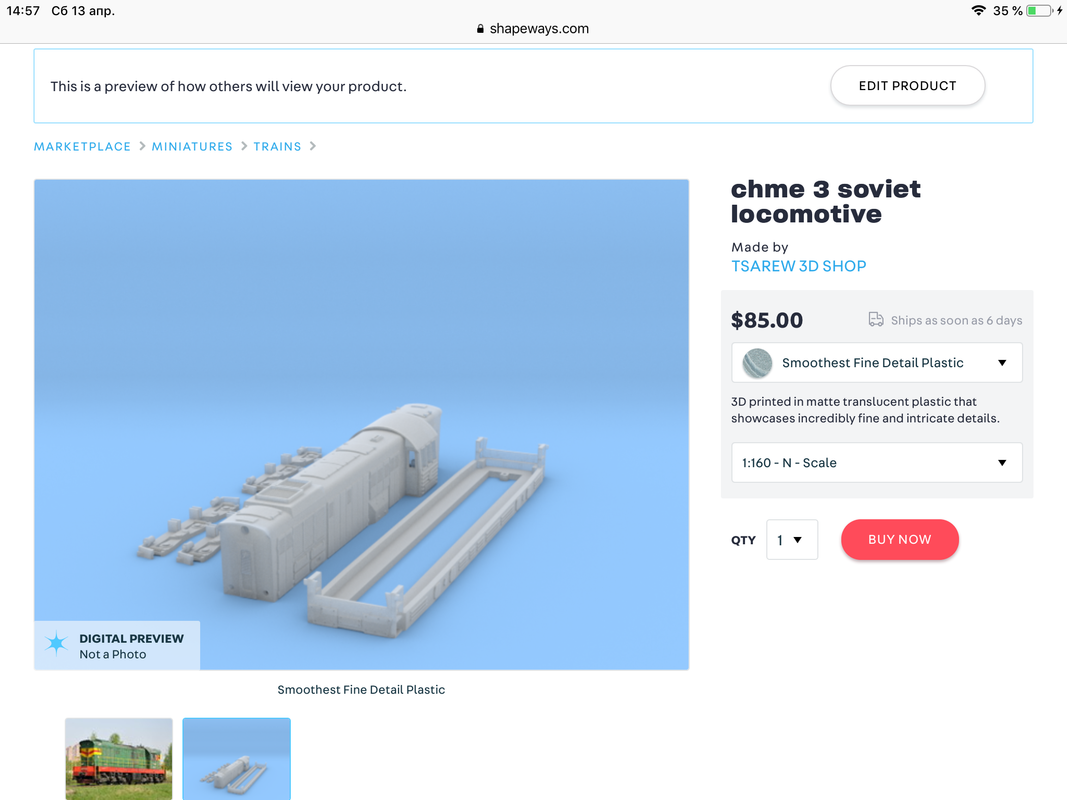
Task: Navigate to the TRAINS breadcrumb
Action: click(278, 146)
